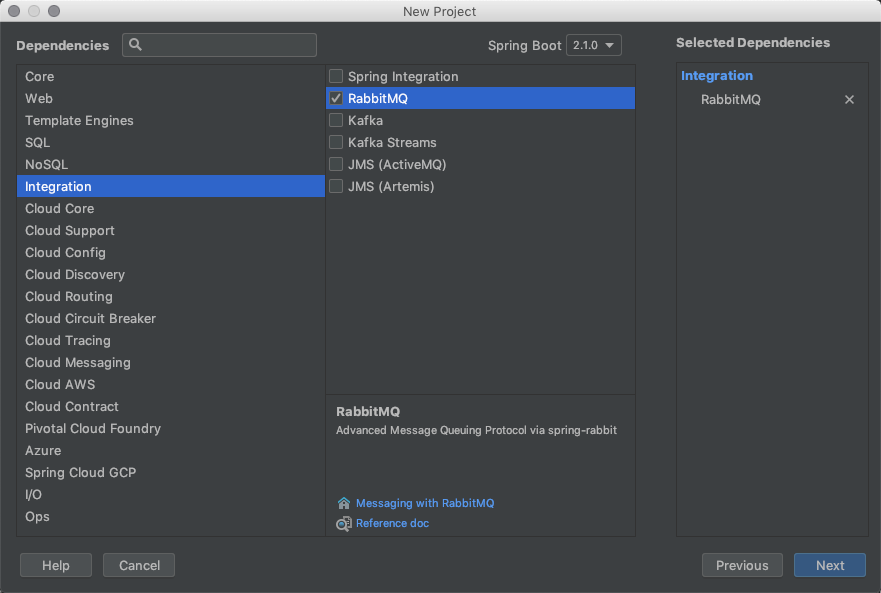This screenshot has height=593, width=881.
Task: Click the Cancel button
Action: pyautogui.click(x=138, y=565)
